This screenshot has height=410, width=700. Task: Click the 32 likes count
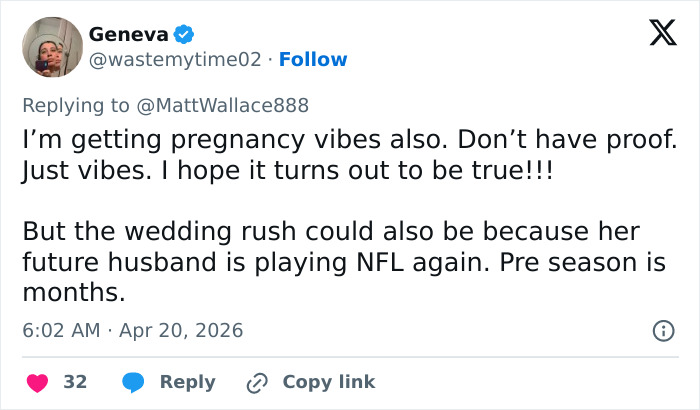(x=75, y=382)
